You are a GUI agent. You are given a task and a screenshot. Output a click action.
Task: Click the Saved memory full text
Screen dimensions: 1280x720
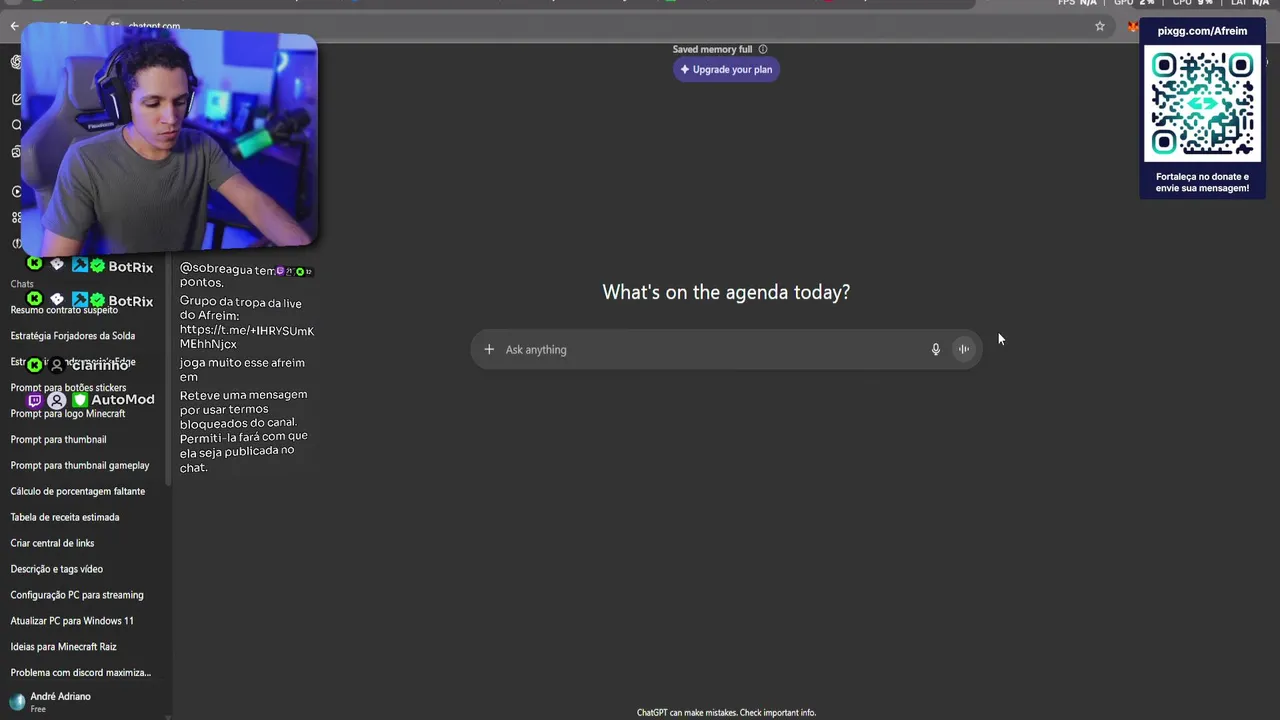[x=712, y=49]
